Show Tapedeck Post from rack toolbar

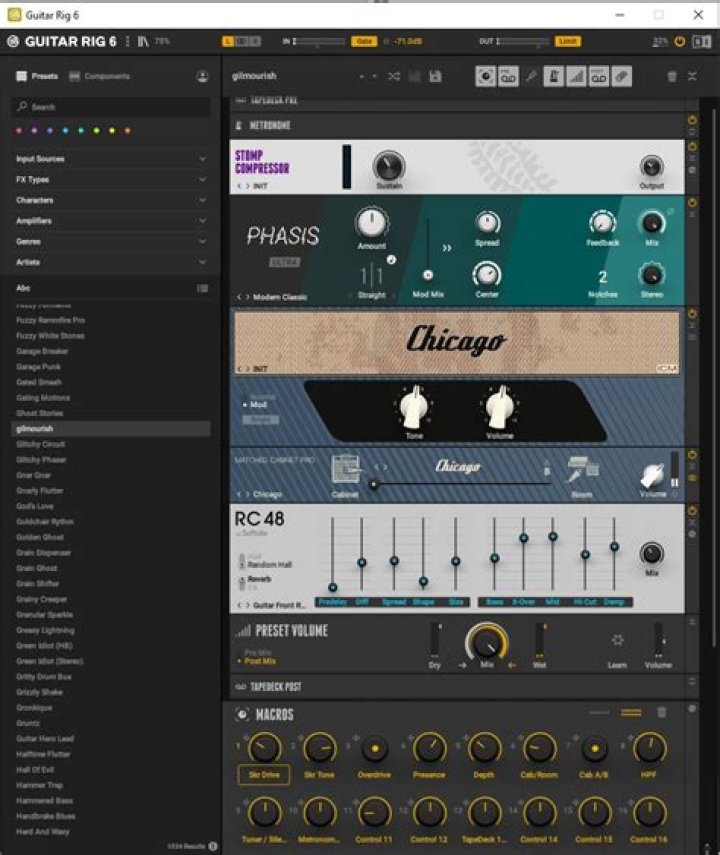598,76
